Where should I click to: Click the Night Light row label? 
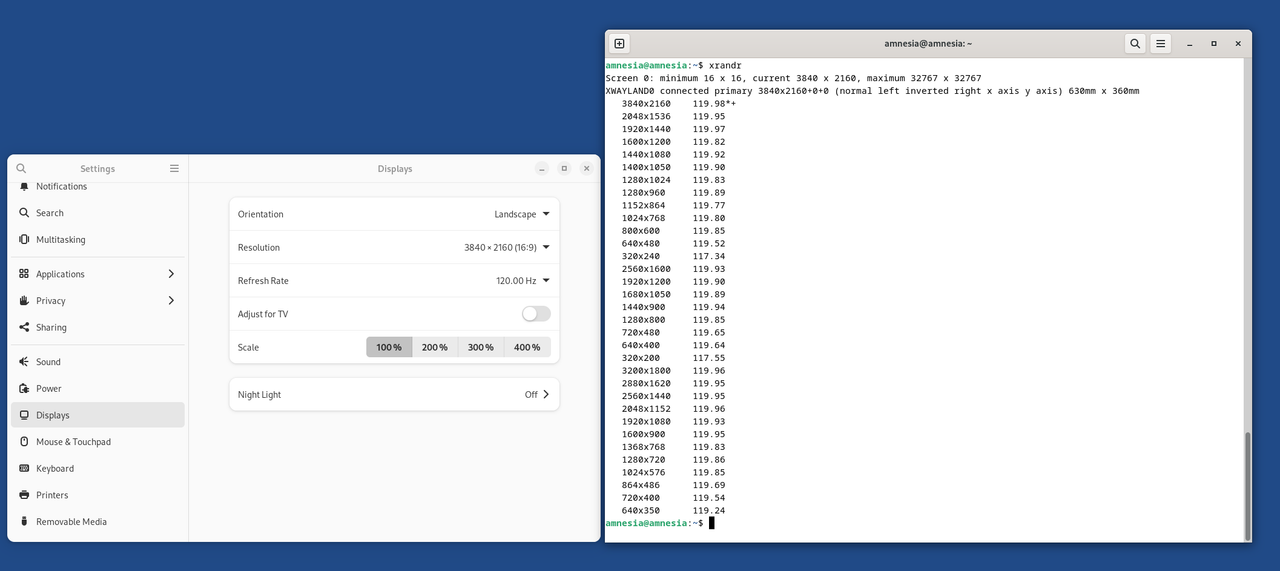(259, 395)
